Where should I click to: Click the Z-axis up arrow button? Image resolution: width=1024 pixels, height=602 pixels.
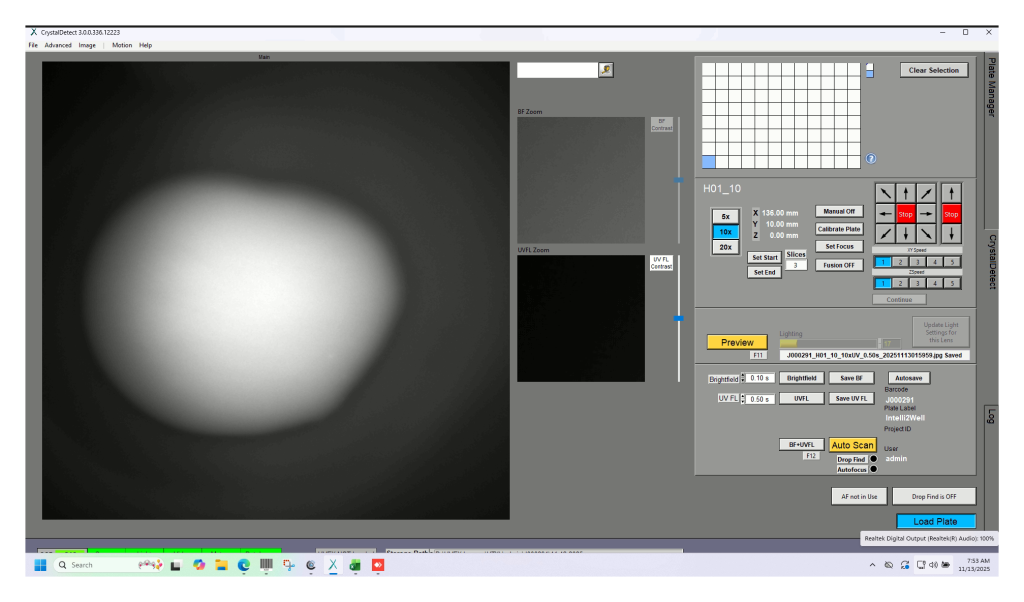(951, 193)
